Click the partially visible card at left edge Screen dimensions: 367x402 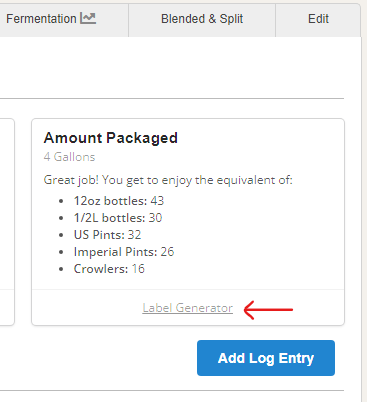tap(7, 222)
